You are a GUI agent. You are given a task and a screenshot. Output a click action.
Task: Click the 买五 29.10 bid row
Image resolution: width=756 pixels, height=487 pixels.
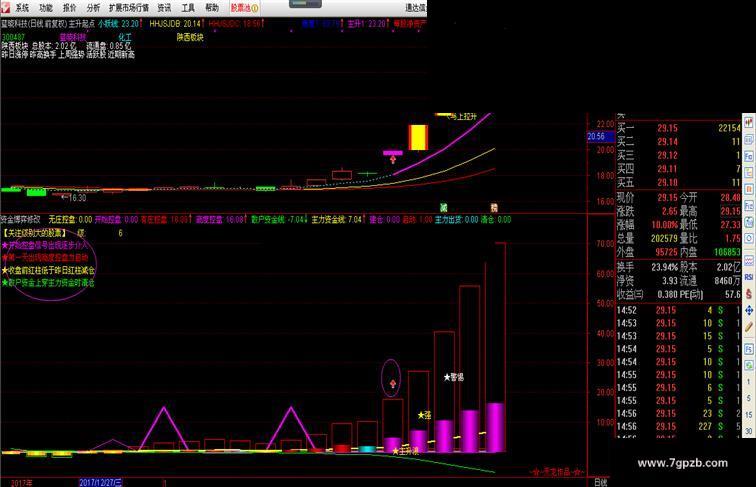pos(679,182)
